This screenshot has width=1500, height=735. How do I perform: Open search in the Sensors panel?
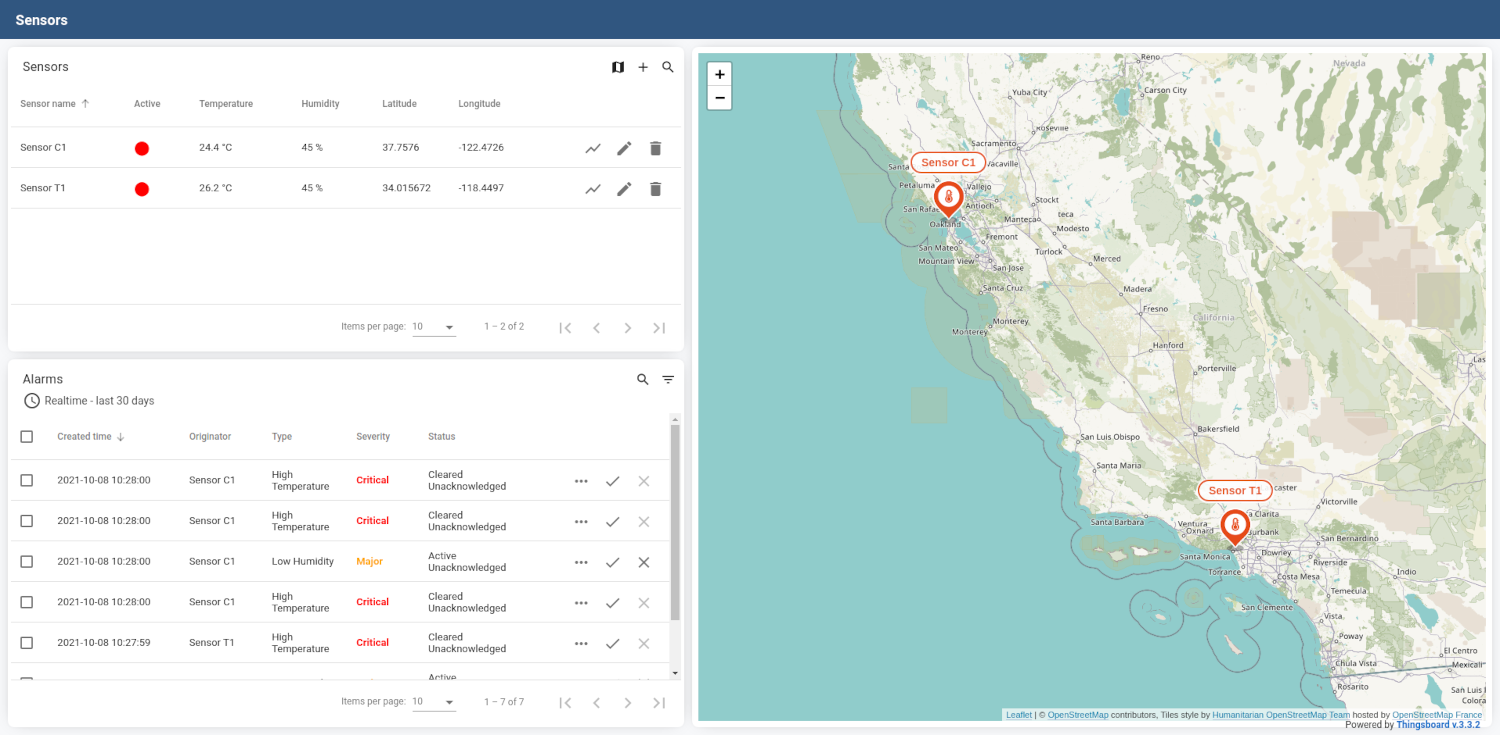668,67
